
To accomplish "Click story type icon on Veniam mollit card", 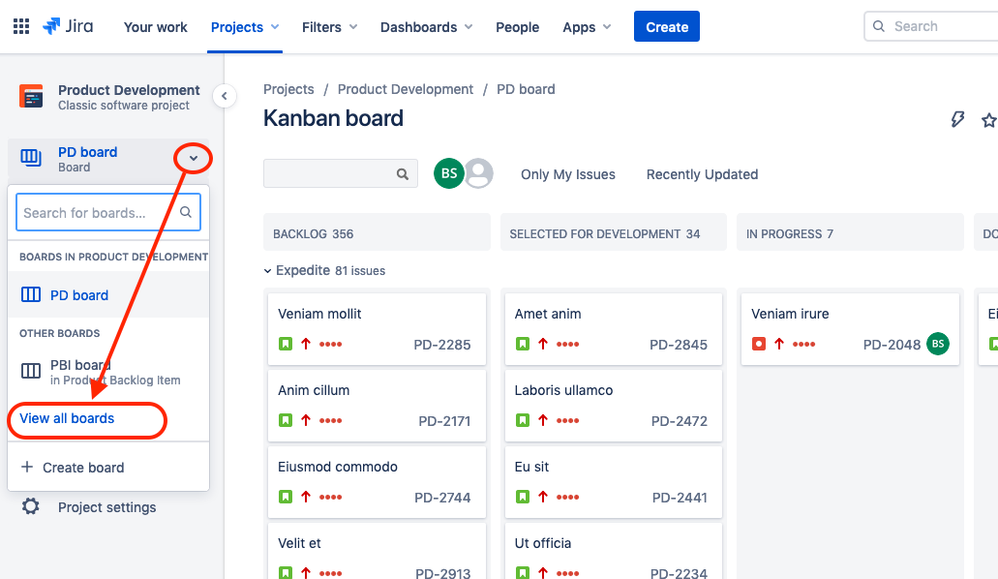I will [x=285, y=344].
